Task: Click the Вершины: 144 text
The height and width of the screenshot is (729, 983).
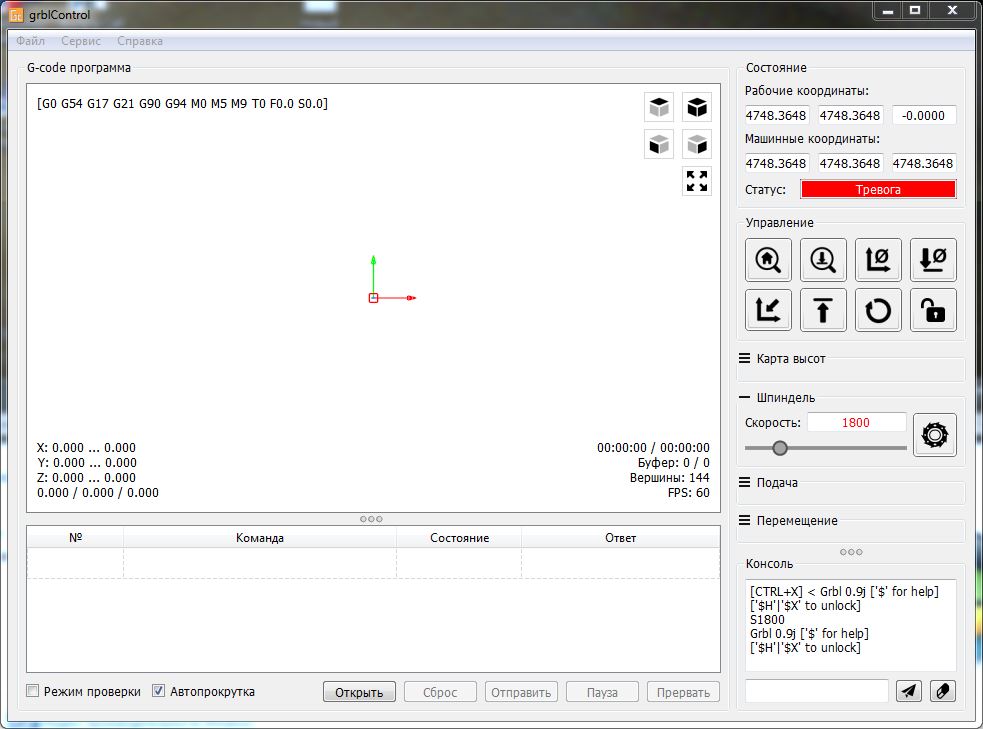Action: tap(670, 478)
